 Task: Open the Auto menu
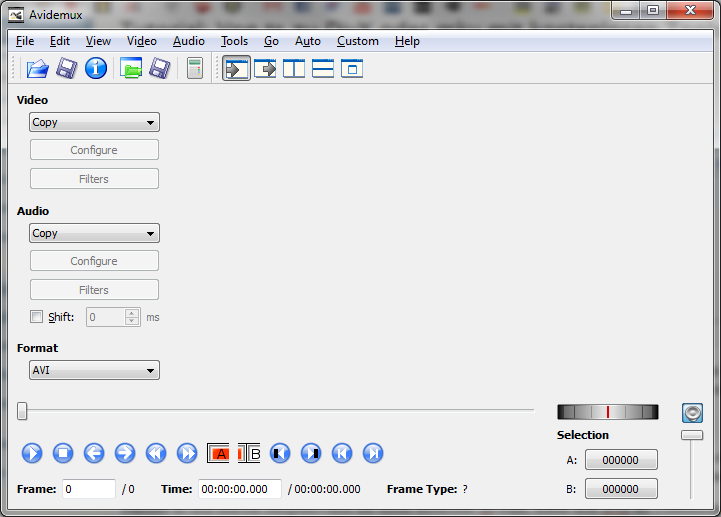[308, 41]
